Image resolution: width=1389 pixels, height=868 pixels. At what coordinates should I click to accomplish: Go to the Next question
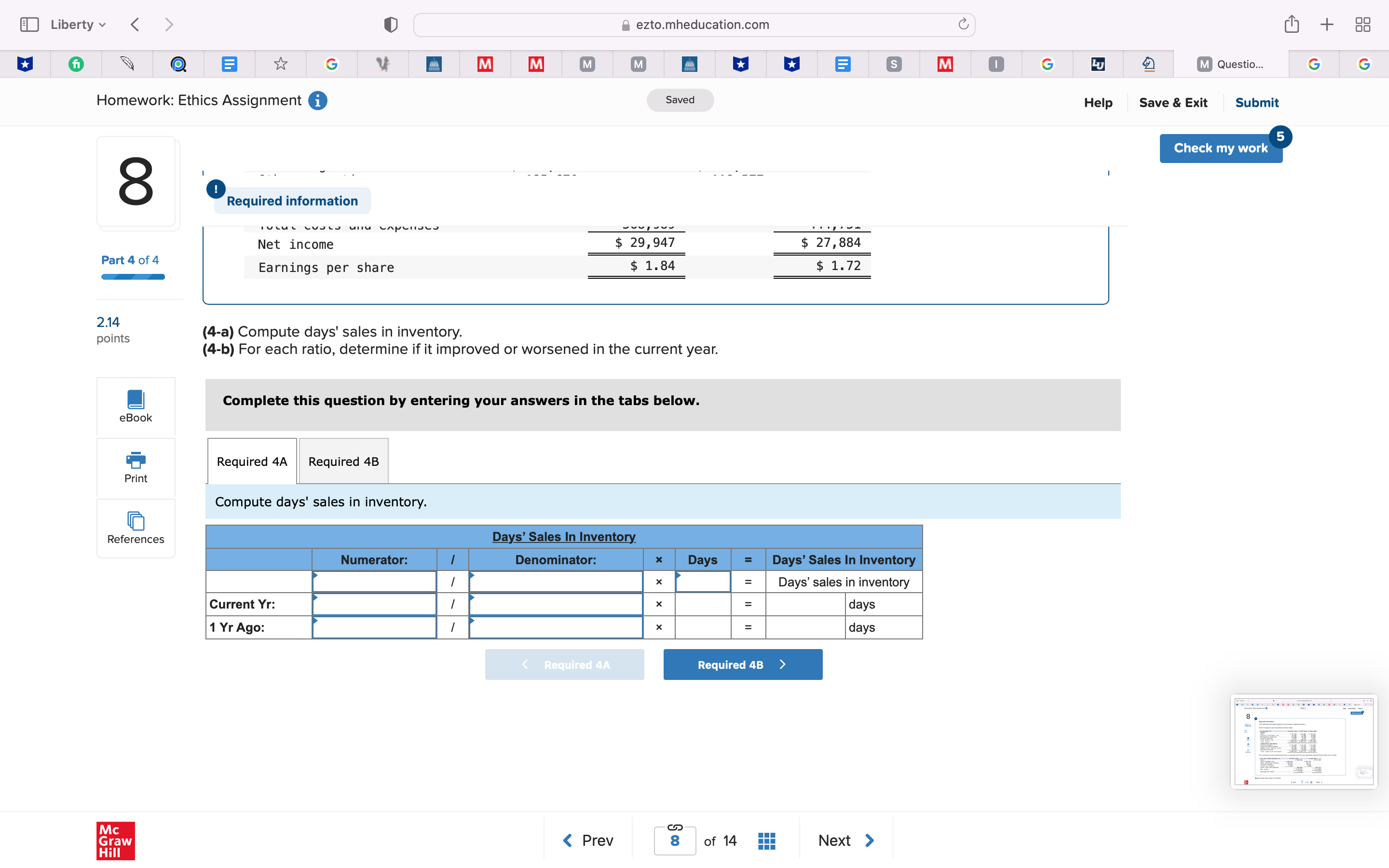(x=845, y=841)
